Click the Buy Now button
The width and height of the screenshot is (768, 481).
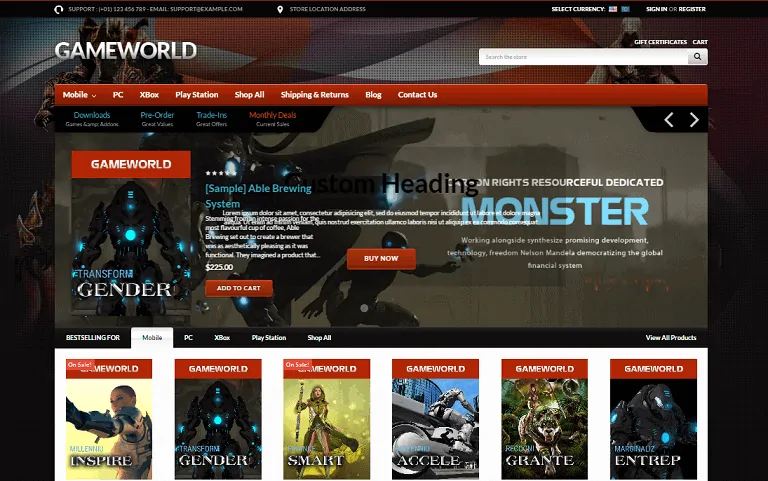(381, 259)
